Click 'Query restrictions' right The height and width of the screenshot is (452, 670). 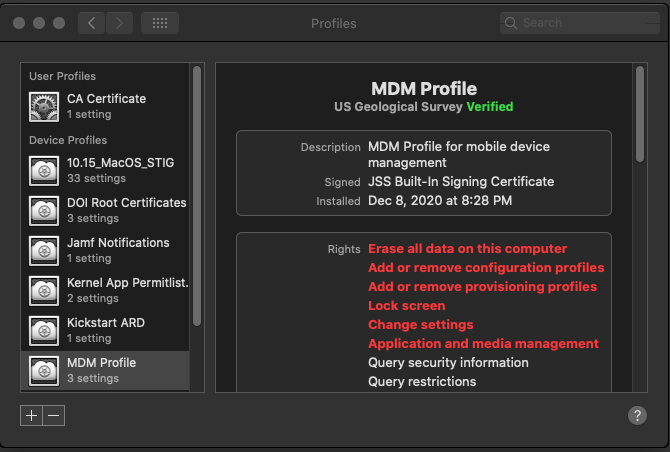coord(422,382)
